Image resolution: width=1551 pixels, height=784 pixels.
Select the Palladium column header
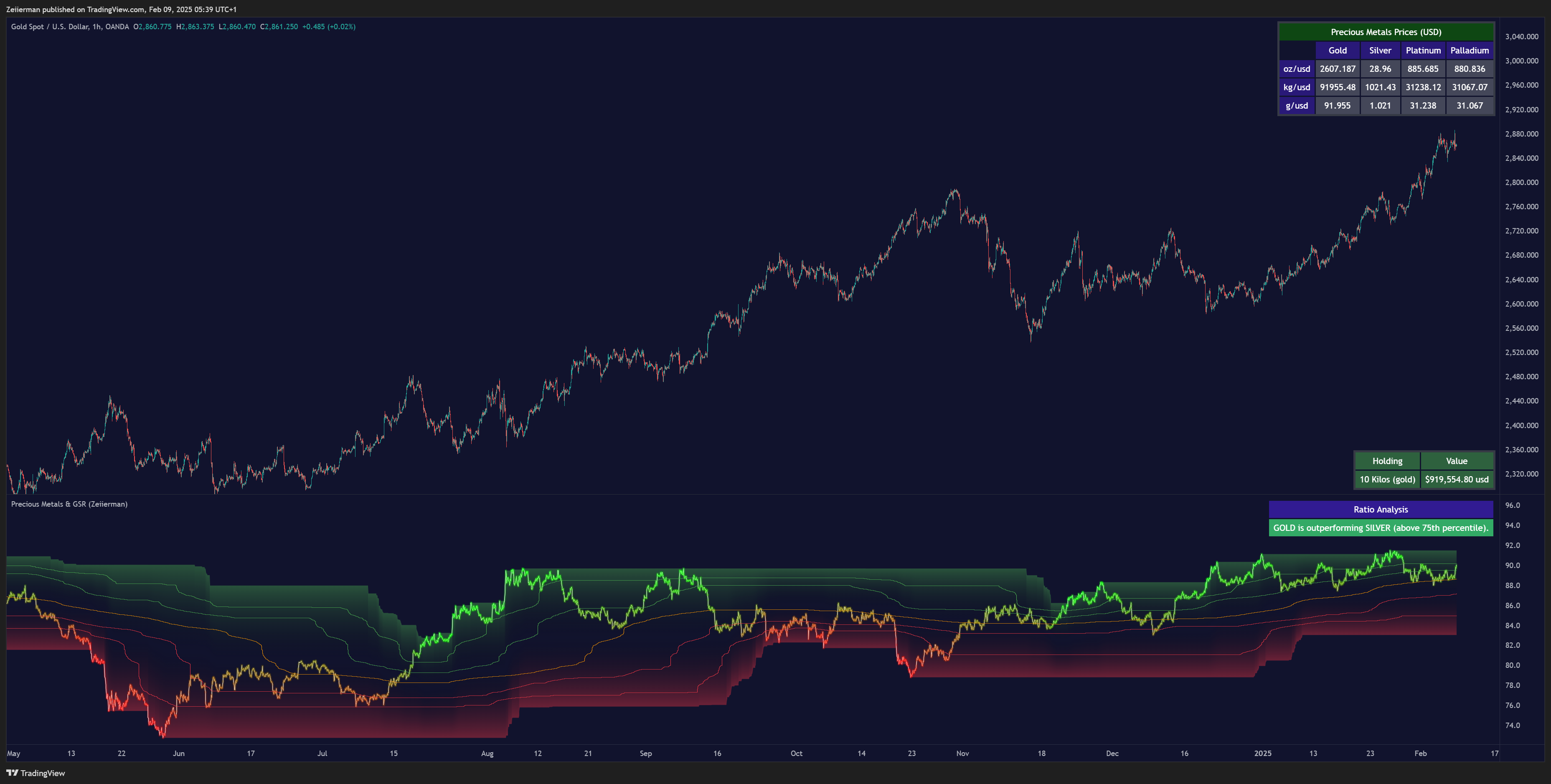[1470, 51]
